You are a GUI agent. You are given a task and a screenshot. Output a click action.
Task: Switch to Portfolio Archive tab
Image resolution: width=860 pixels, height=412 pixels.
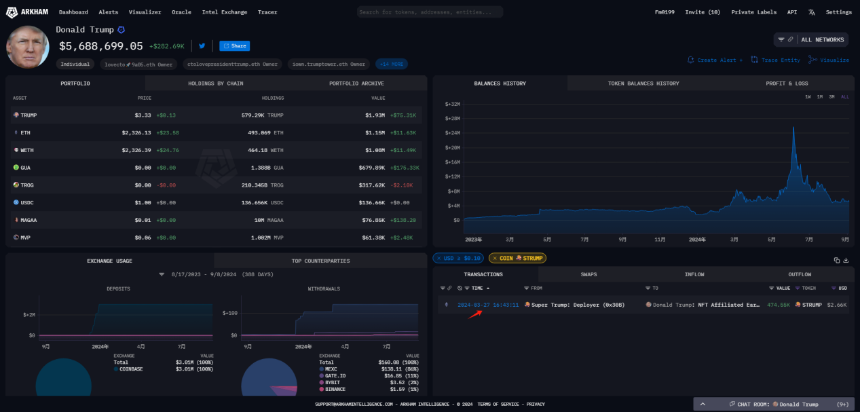(x=357, y=83)
